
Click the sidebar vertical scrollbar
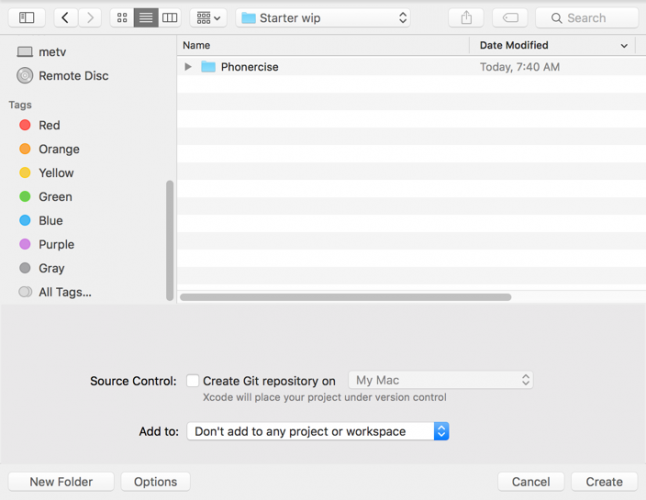point(170,241)
